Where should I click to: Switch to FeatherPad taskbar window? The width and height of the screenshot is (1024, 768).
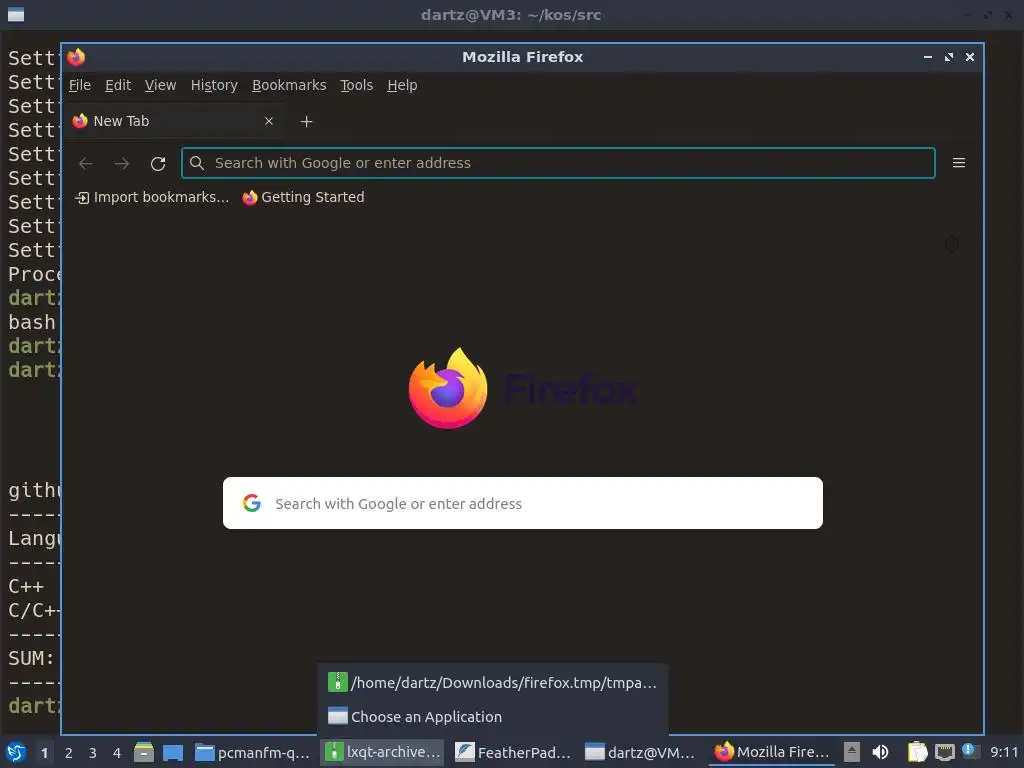pos(513,753)
